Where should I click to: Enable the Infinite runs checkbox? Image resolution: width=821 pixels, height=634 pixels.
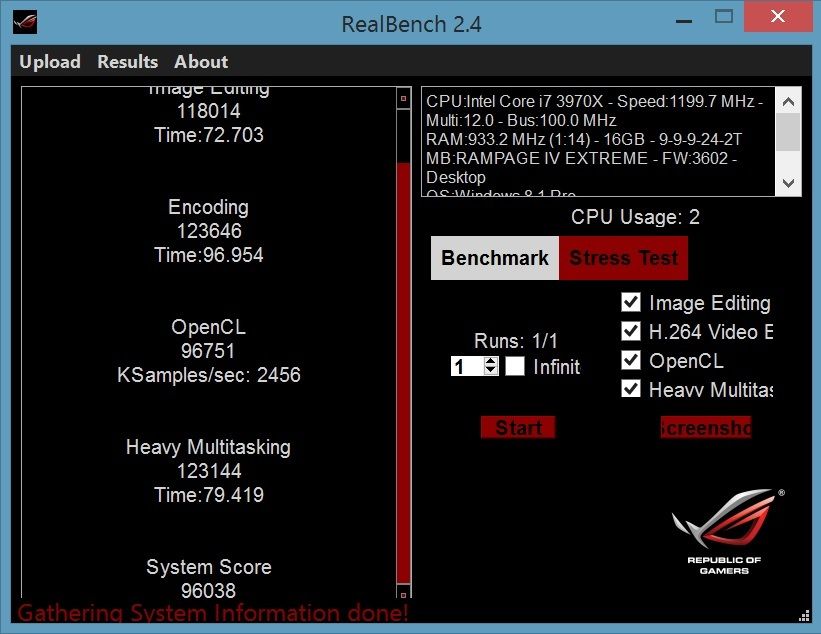coord(515,366)
